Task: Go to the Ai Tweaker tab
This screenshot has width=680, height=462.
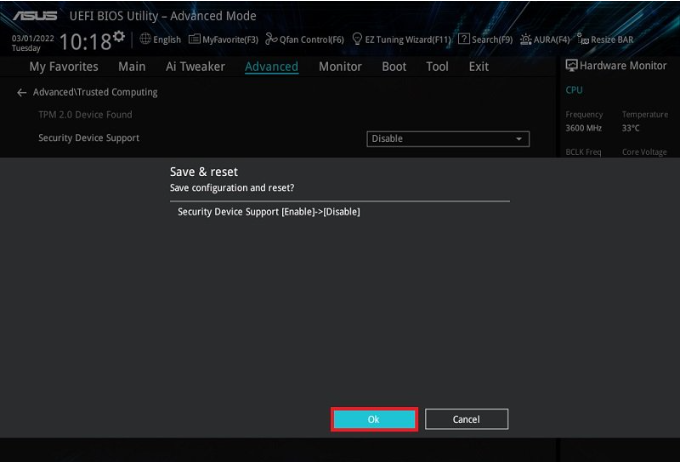Action: [x=195, y=66]
